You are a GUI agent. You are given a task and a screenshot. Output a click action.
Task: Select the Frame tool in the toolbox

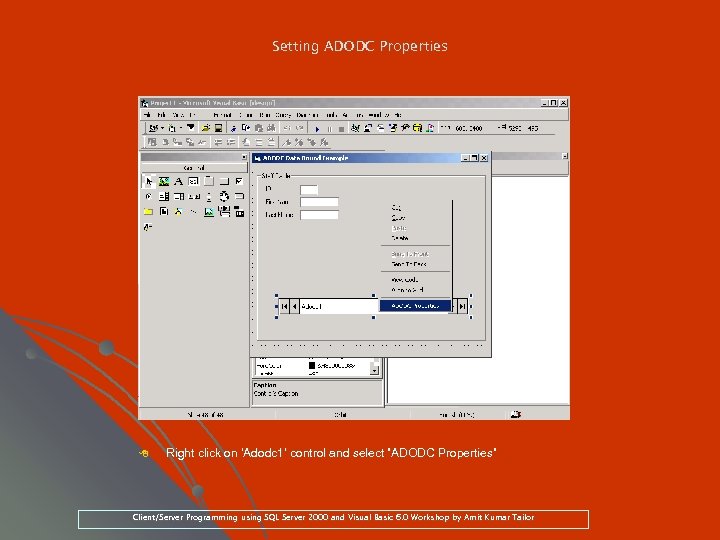209,181
